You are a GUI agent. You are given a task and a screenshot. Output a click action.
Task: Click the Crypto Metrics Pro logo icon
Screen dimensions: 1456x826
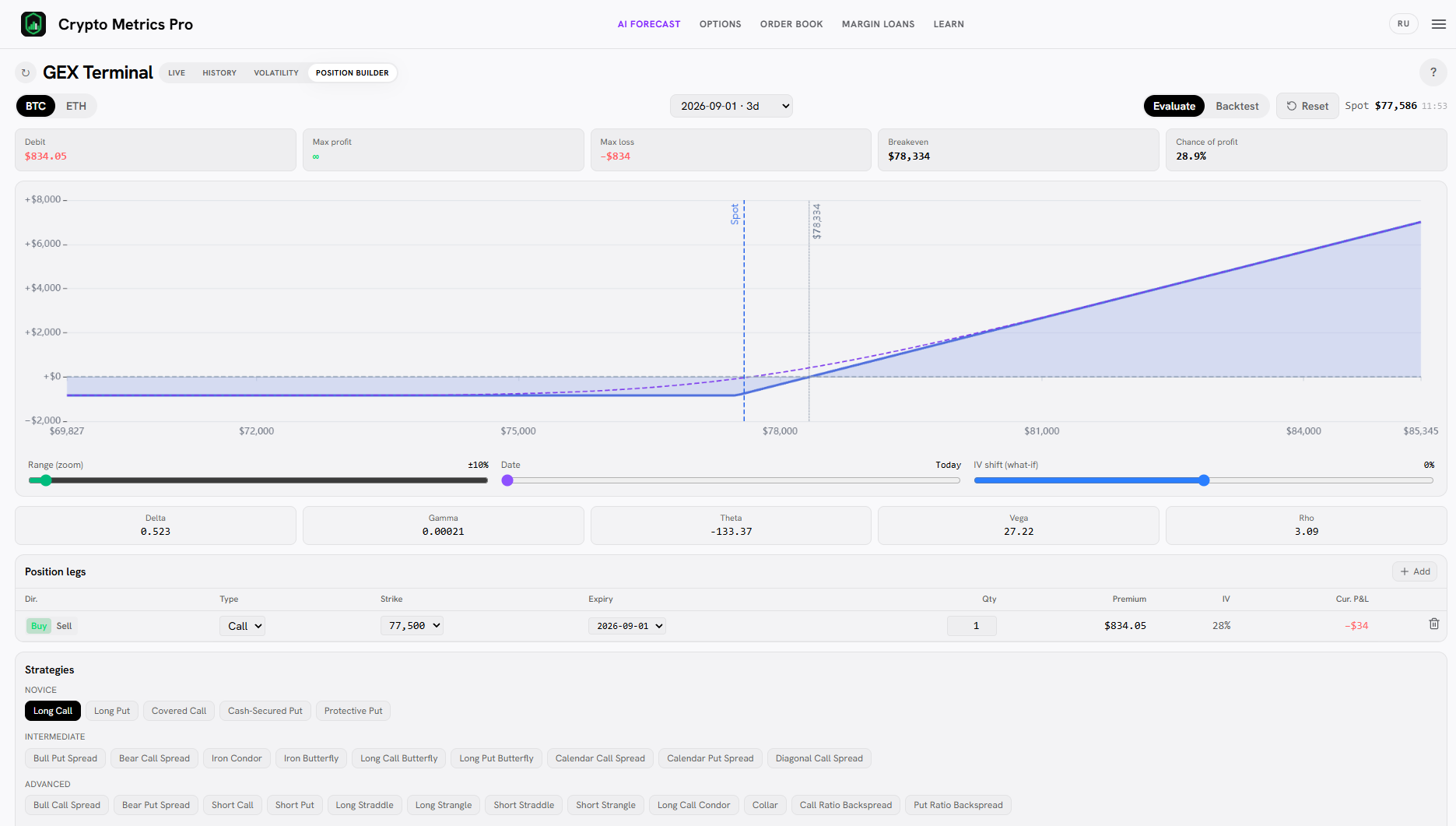pyautogui.click(x=33, y=24)
